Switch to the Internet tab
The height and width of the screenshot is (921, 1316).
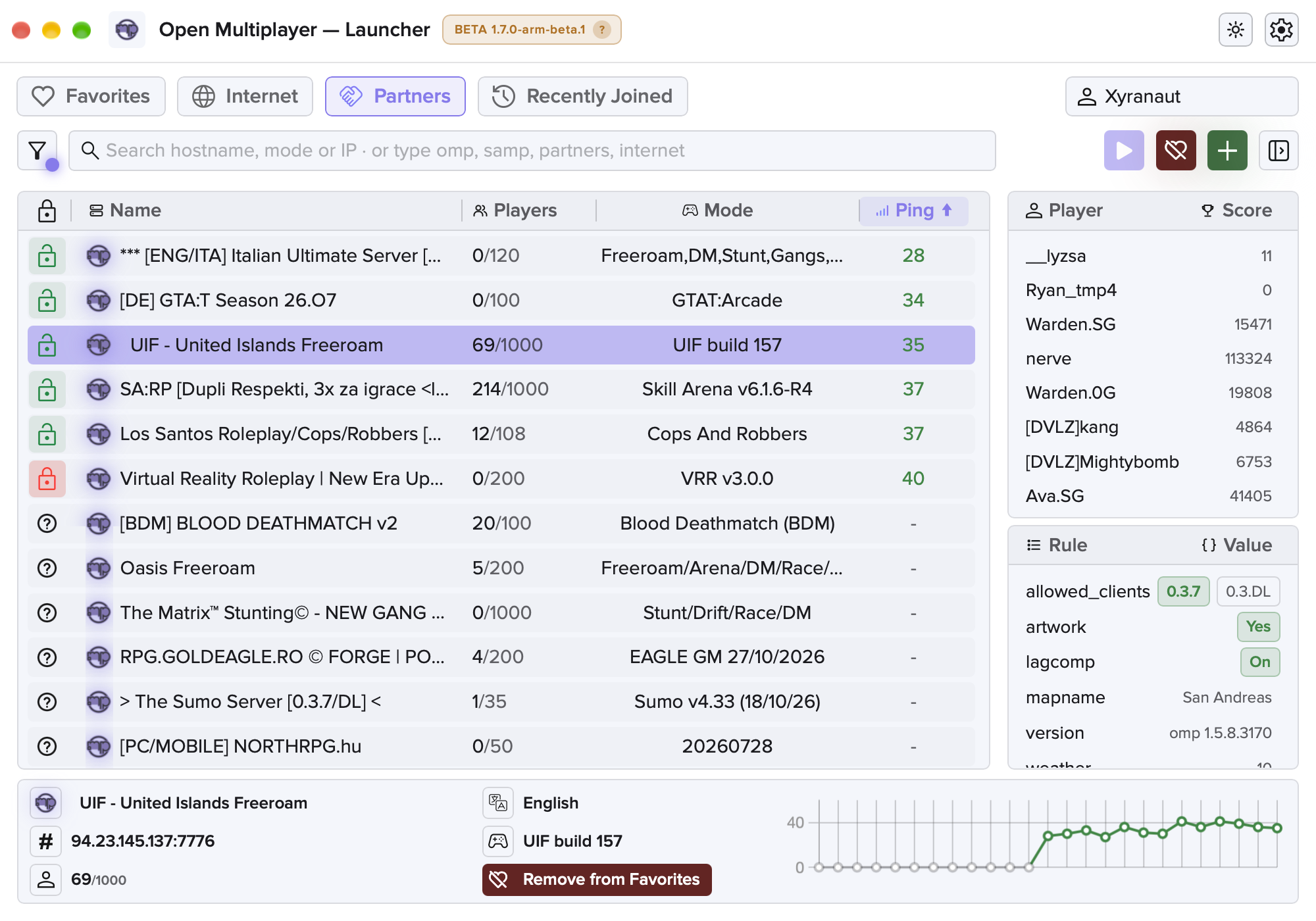[245, 96]
